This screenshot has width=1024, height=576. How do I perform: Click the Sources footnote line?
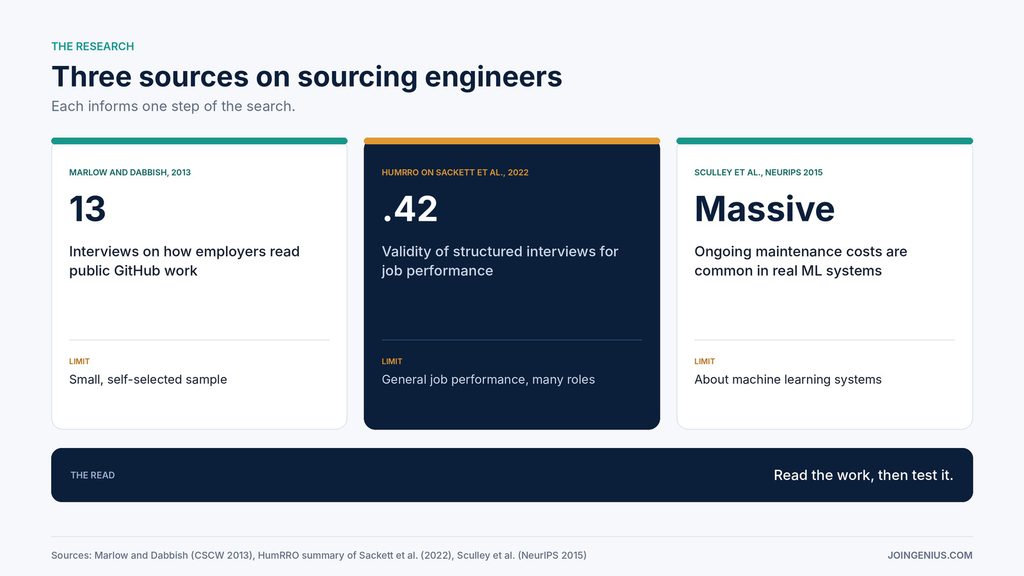coord(319,555)
